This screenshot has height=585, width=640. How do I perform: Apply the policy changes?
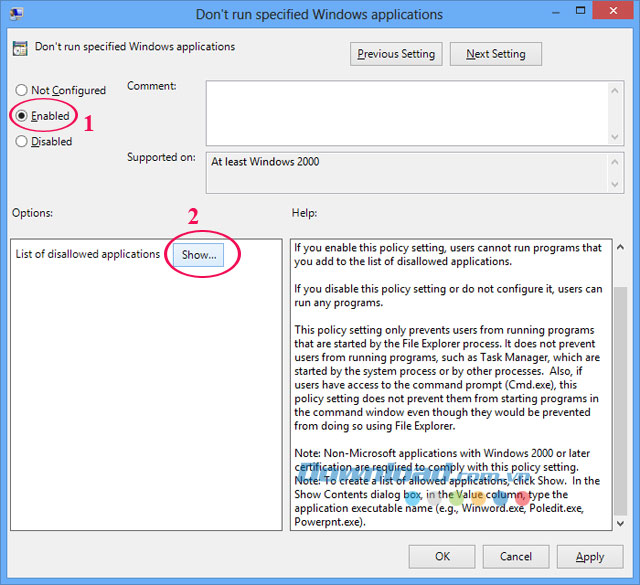590,556
